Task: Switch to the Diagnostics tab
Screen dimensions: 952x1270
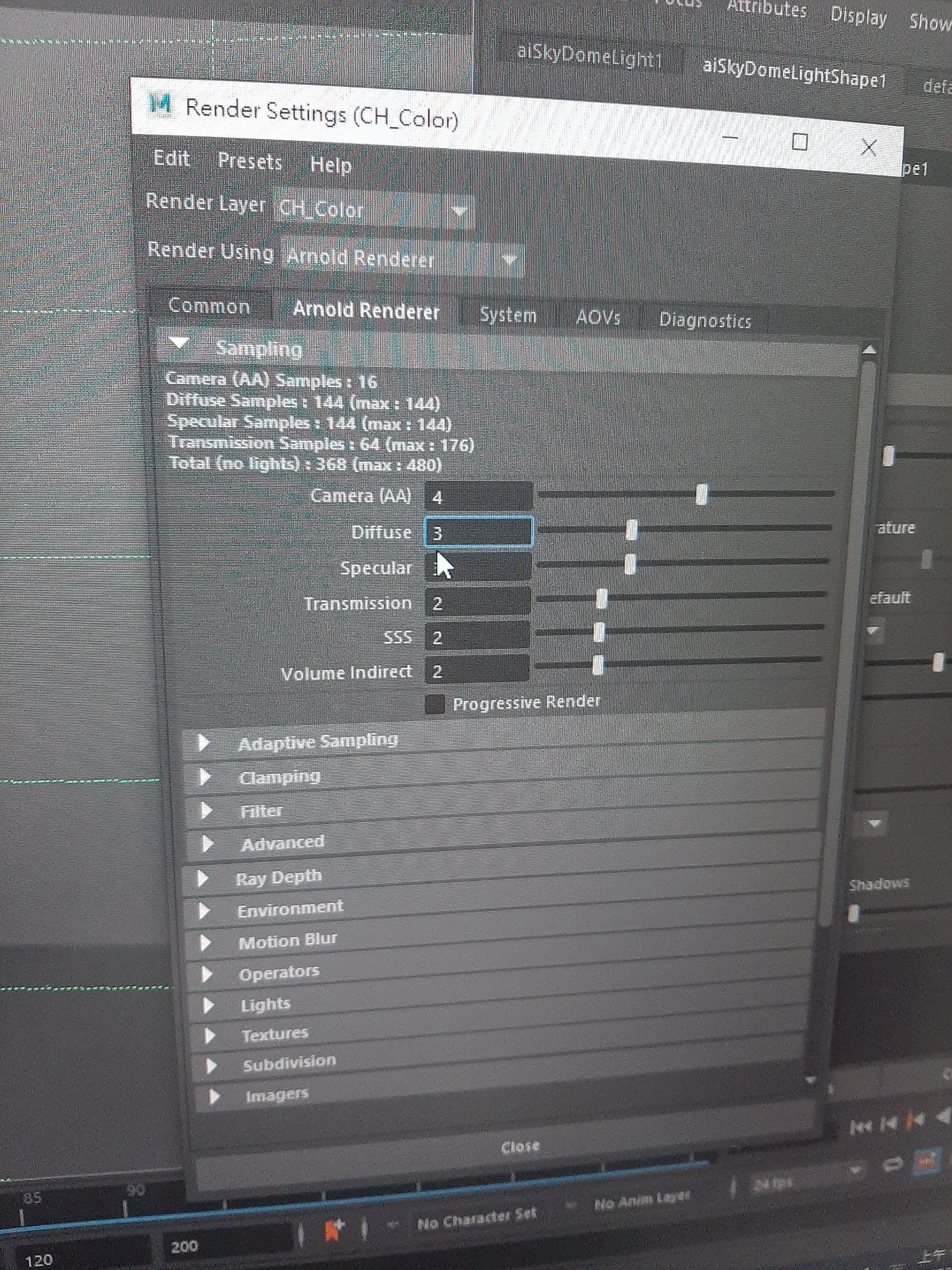Action: tap(705, 321)
